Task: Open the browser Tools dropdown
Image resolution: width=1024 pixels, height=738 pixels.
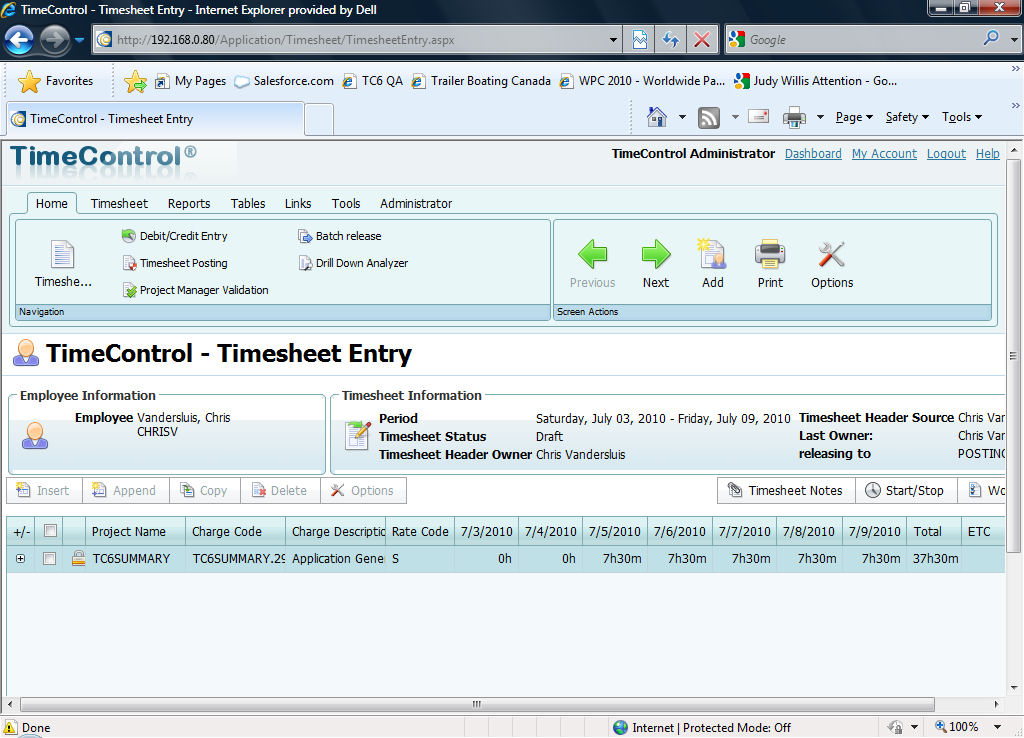Action: click(x=962, y=117)
